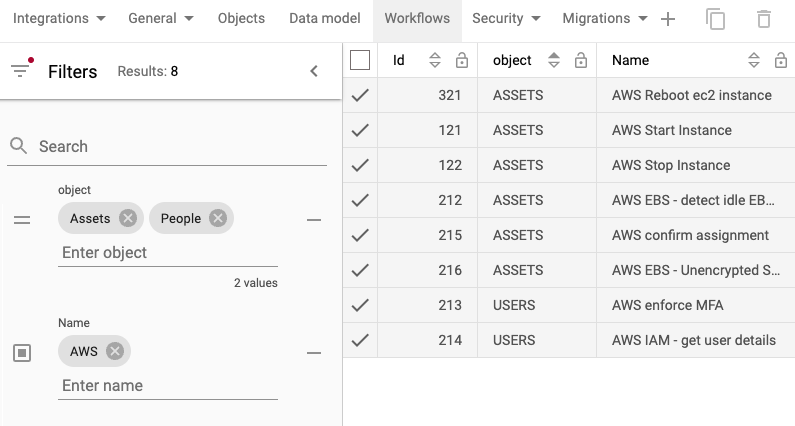Sort by the Name column
Screen dimensions: 795x426
tap(754, 60)
